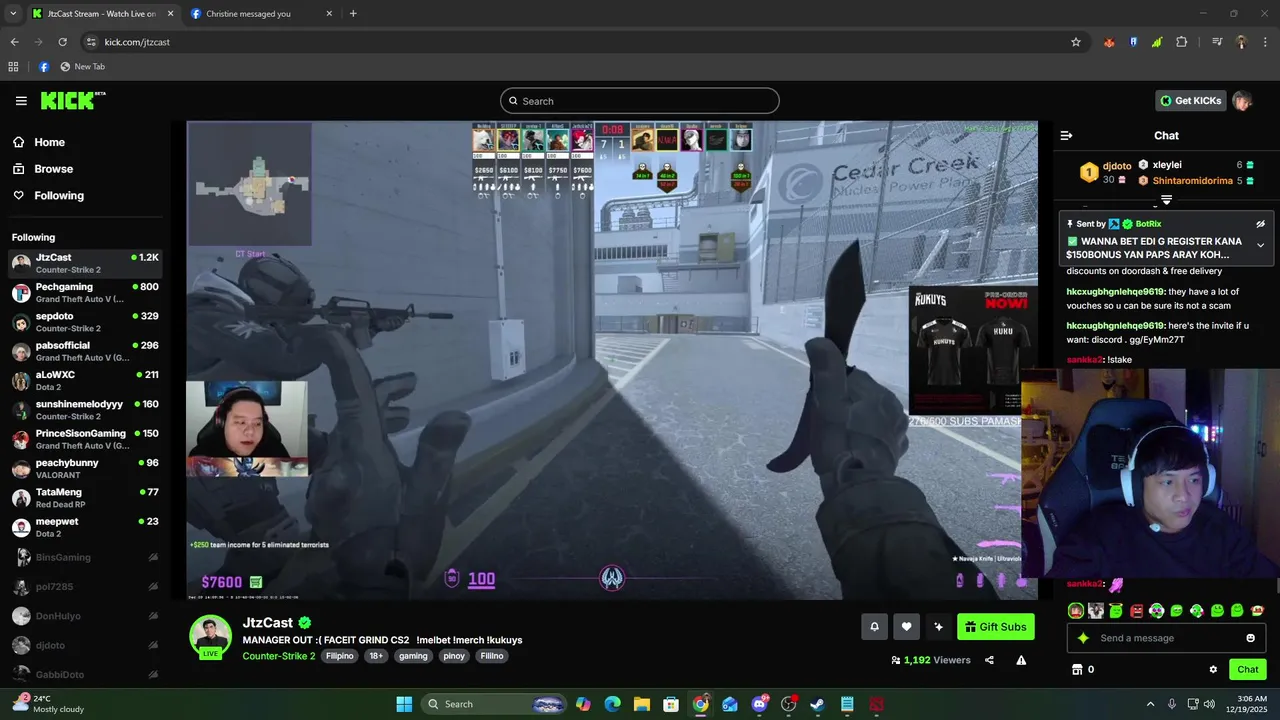Open PrinceSisonGaming channel from sidebar
The height and width of the screenshot is (720, 1280).
point(85,439)
